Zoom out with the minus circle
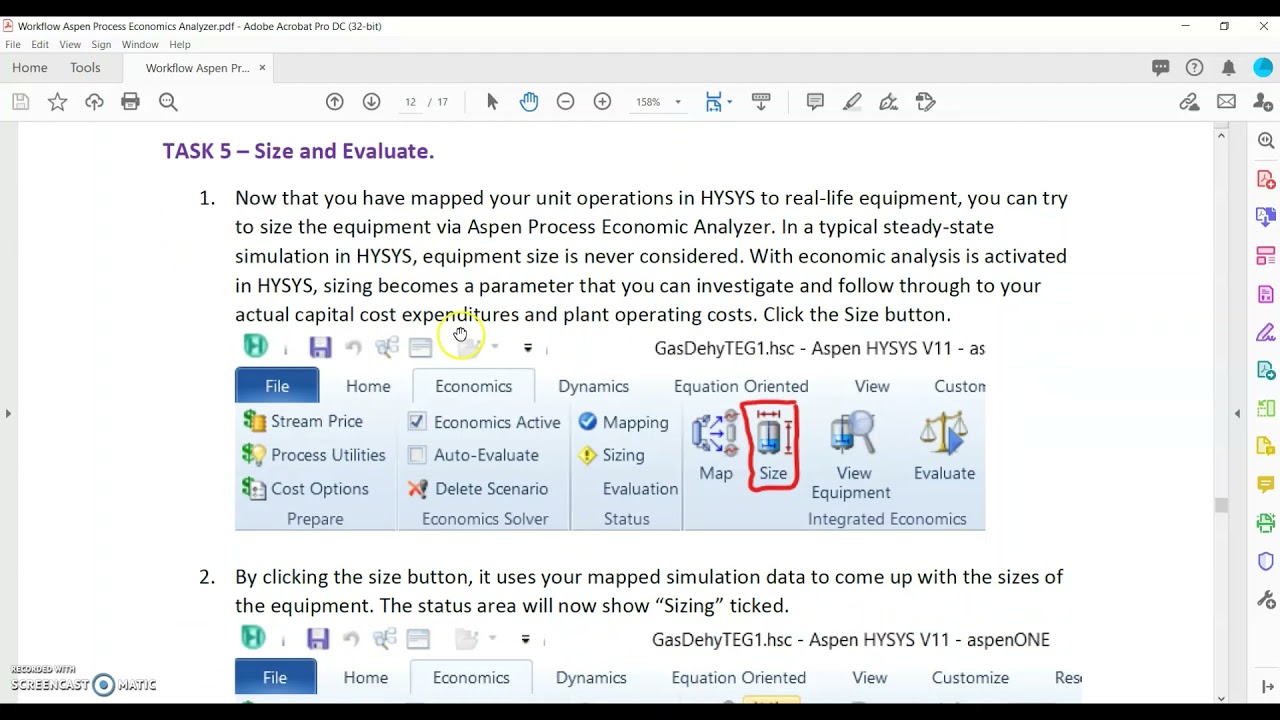Screen dimensions: 1280x720 [x=565, y=101]
